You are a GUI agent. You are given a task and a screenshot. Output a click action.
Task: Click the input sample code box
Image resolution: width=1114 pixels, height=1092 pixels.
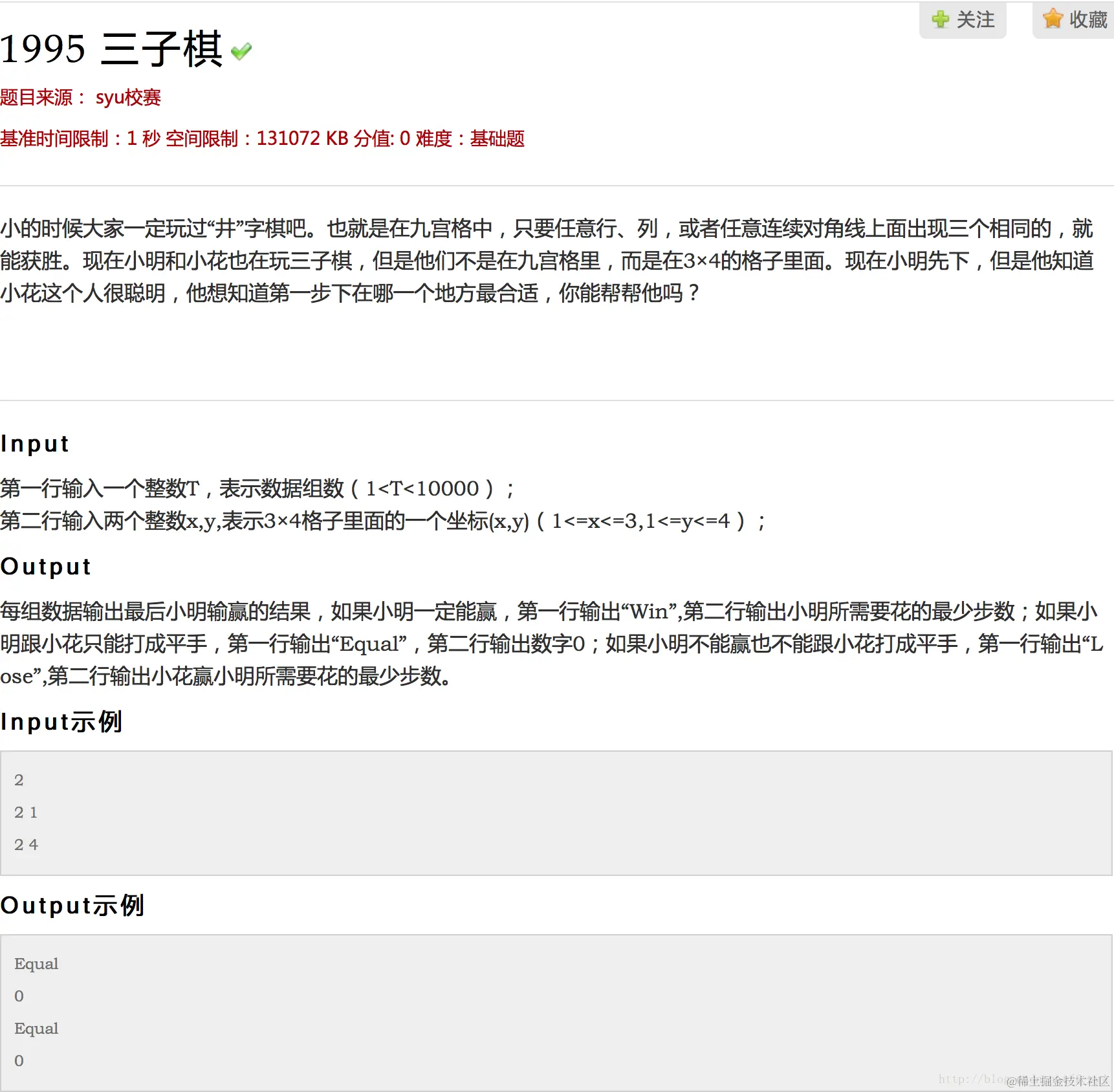[556, 813]
